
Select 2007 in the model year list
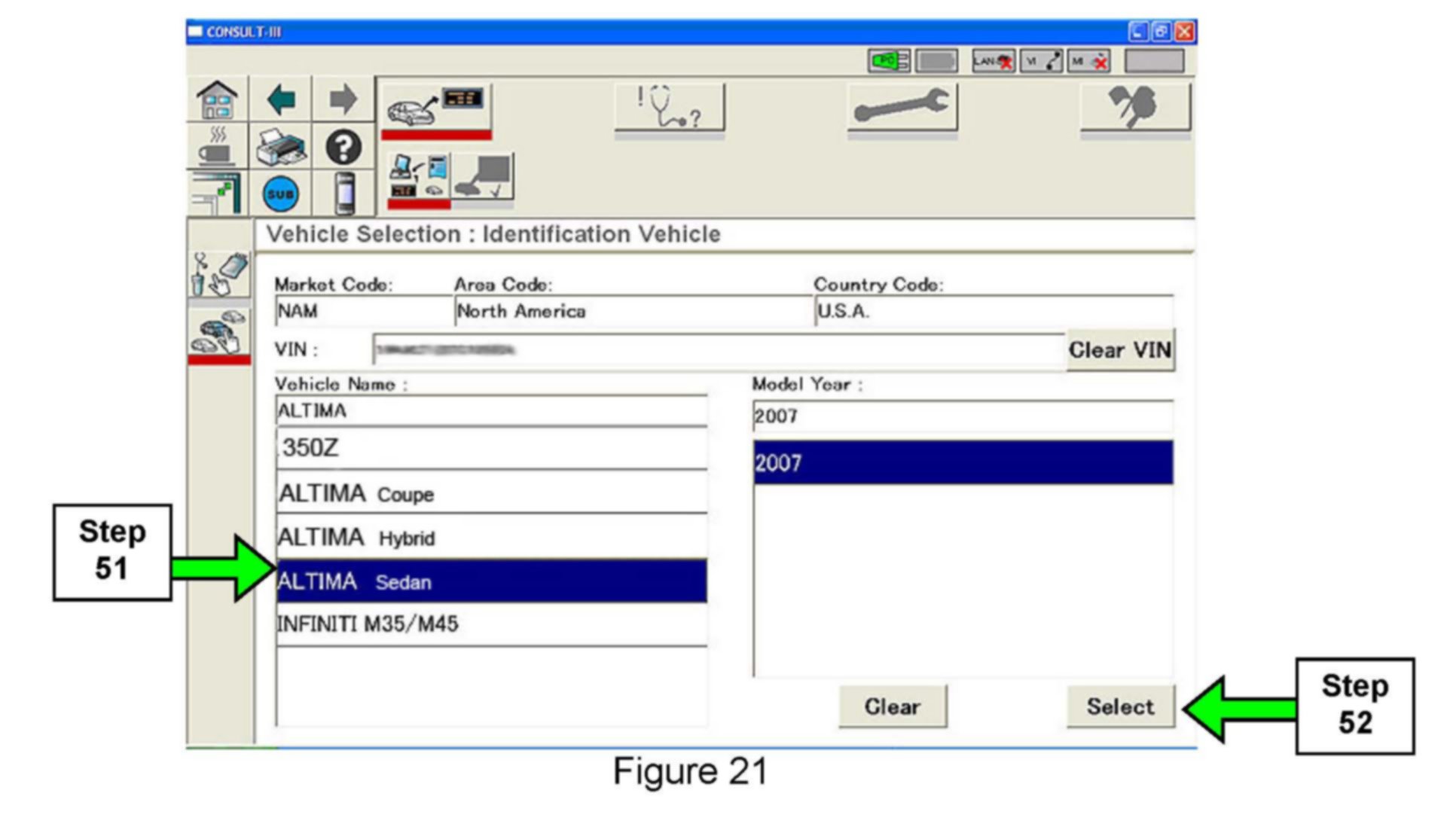(963, 462)
